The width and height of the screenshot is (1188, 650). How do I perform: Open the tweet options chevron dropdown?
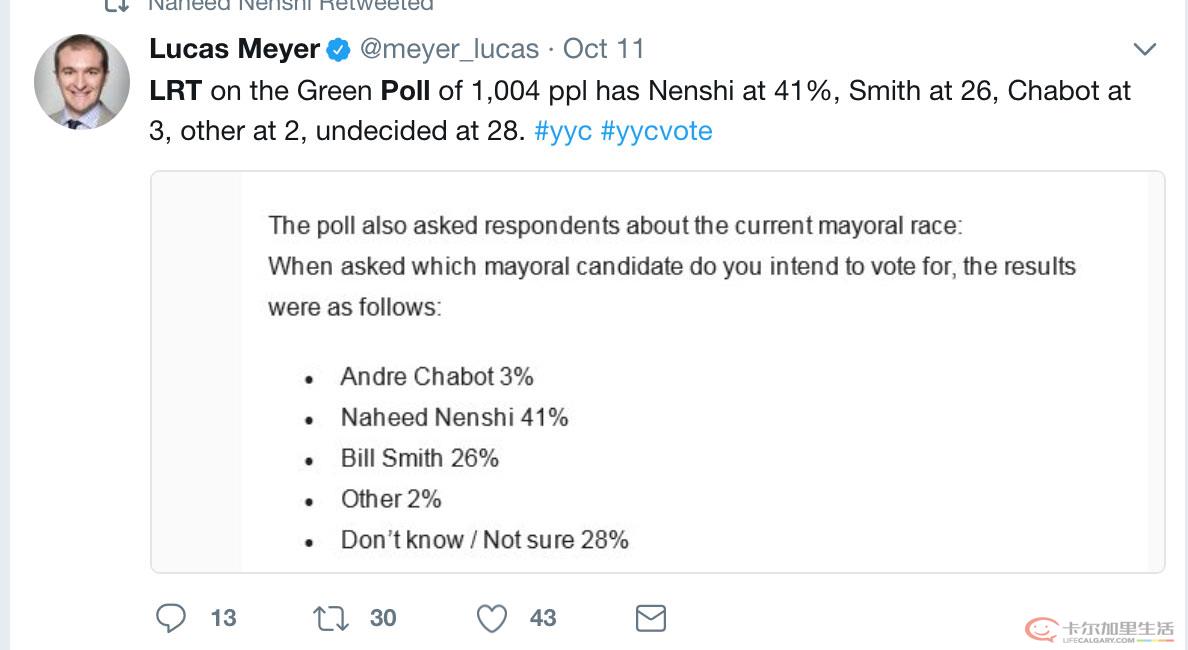click(1143, 49)
